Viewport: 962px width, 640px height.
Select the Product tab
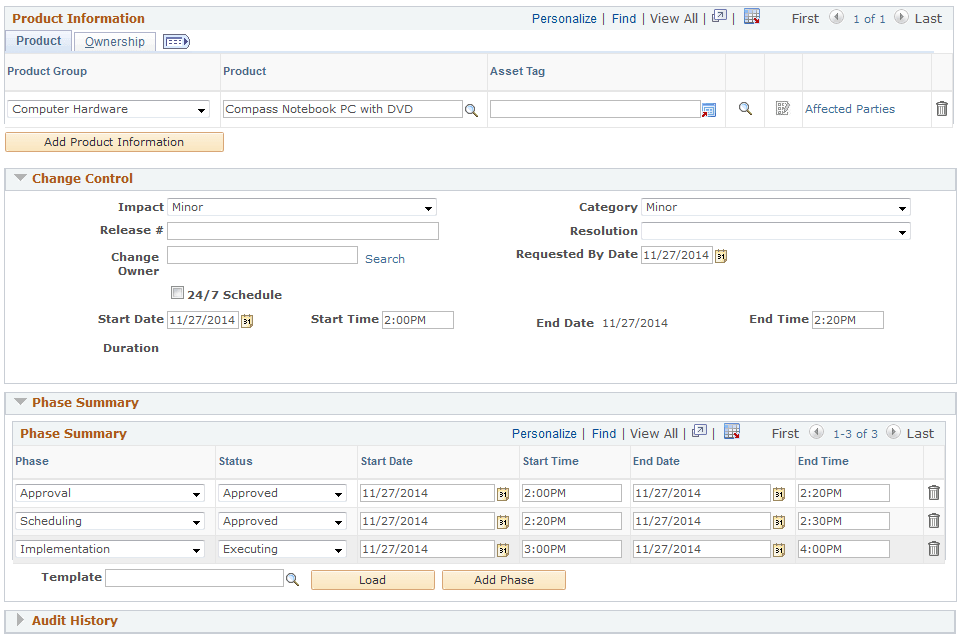[x=38, y=41]
